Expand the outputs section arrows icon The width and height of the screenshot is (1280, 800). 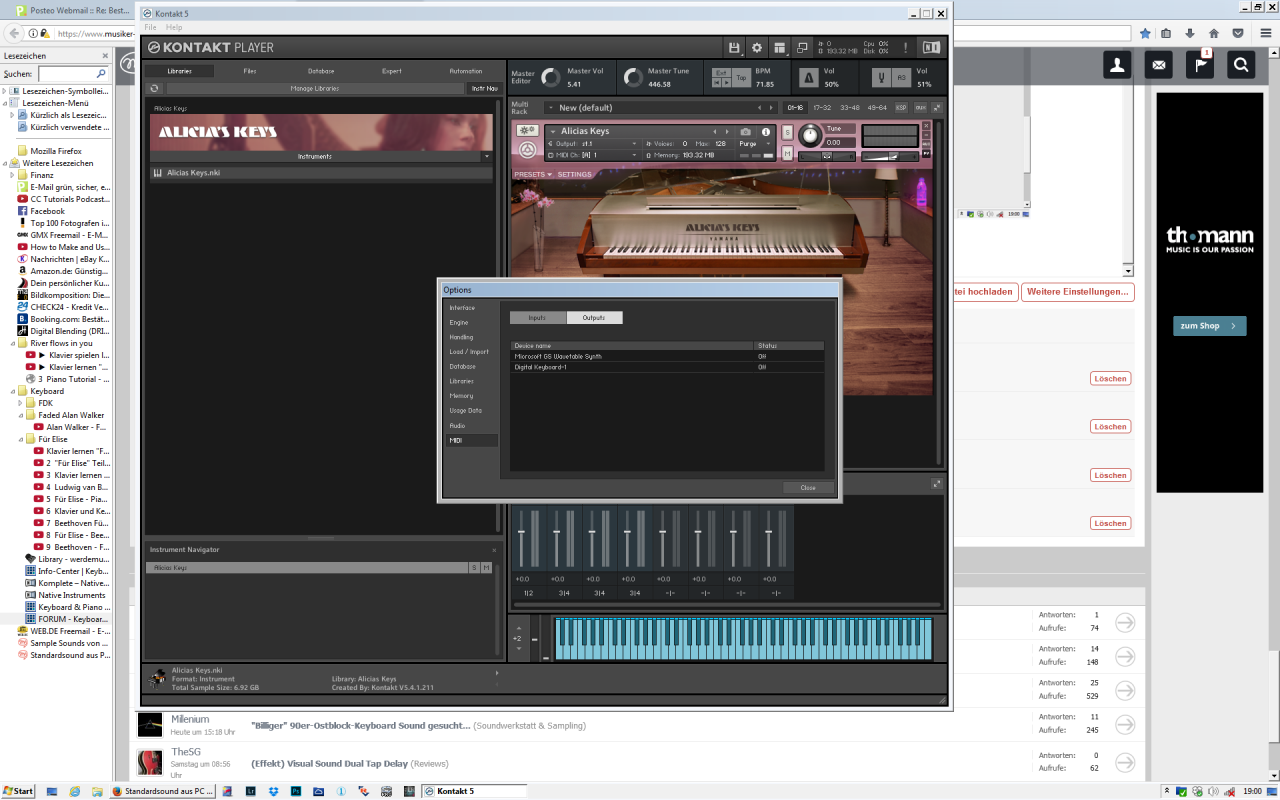(937, 484)
